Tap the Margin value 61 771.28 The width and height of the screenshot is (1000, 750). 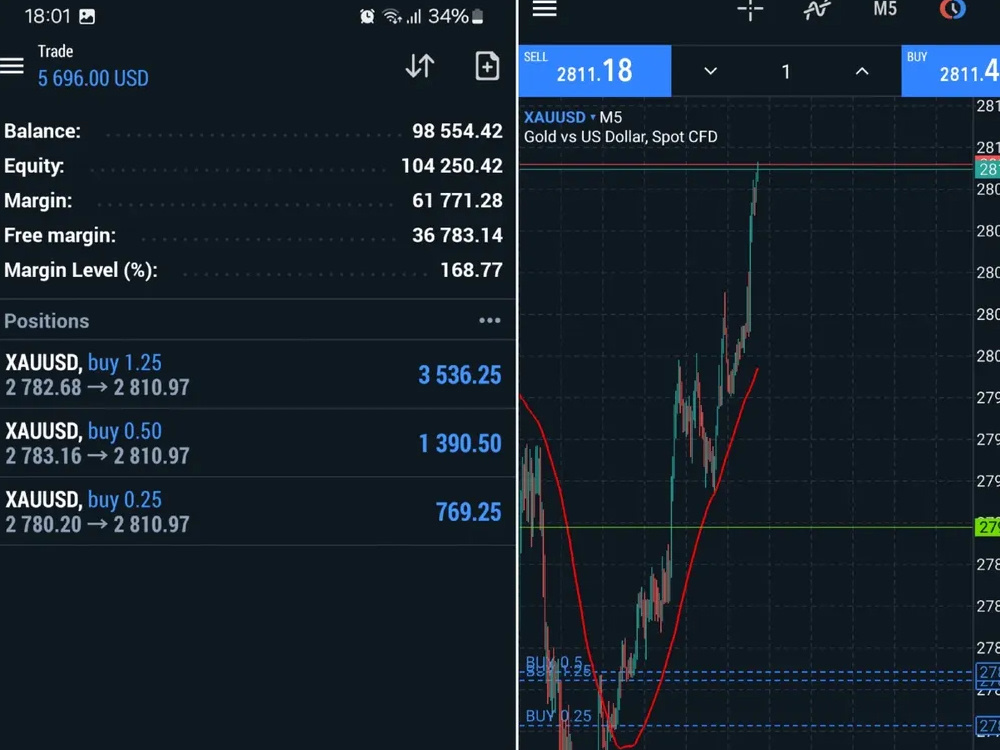tap(457, 200)
